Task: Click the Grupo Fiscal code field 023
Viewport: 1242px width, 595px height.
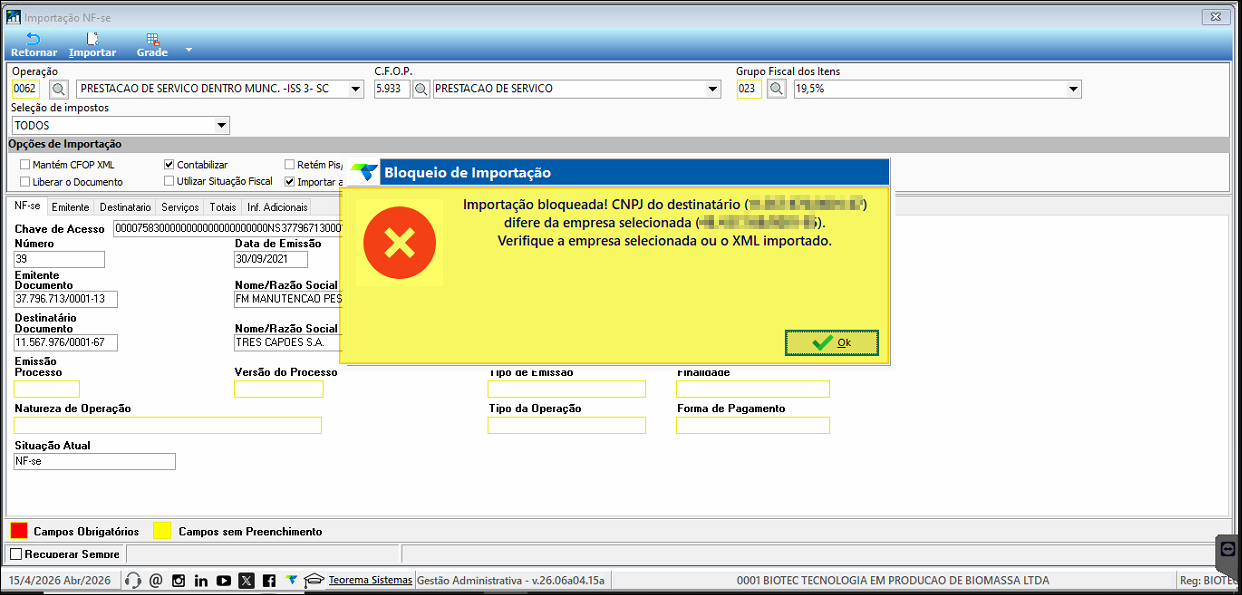Action: pos(749,89)
